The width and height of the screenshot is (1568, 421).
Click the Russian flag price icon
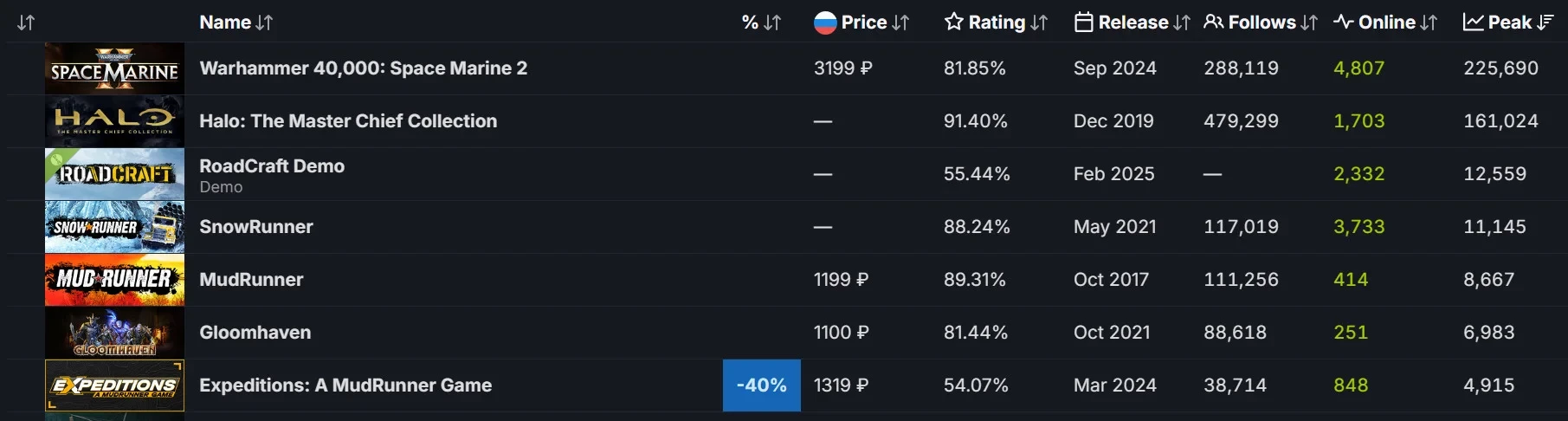pos(825,23)
